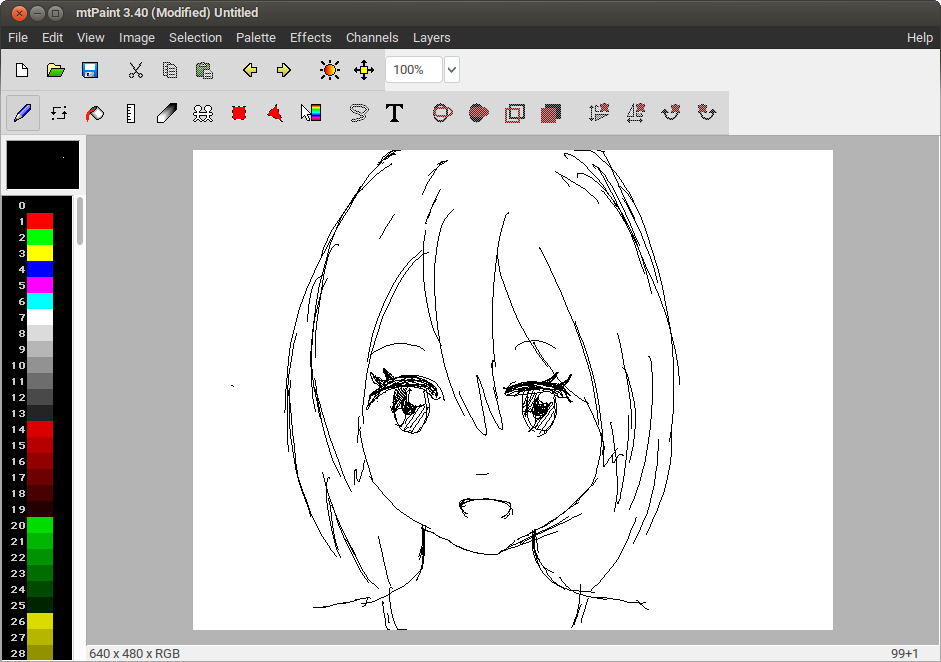Use the Polygon Selection tool
The height and width of the screenshot is (662, 941).
coord(275,112)
